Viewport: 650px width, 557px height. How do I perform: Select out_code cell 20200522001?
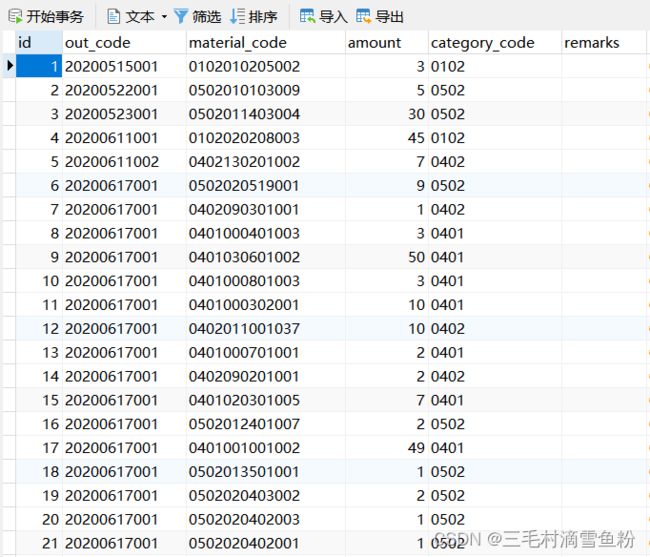(x=124, y=90)
